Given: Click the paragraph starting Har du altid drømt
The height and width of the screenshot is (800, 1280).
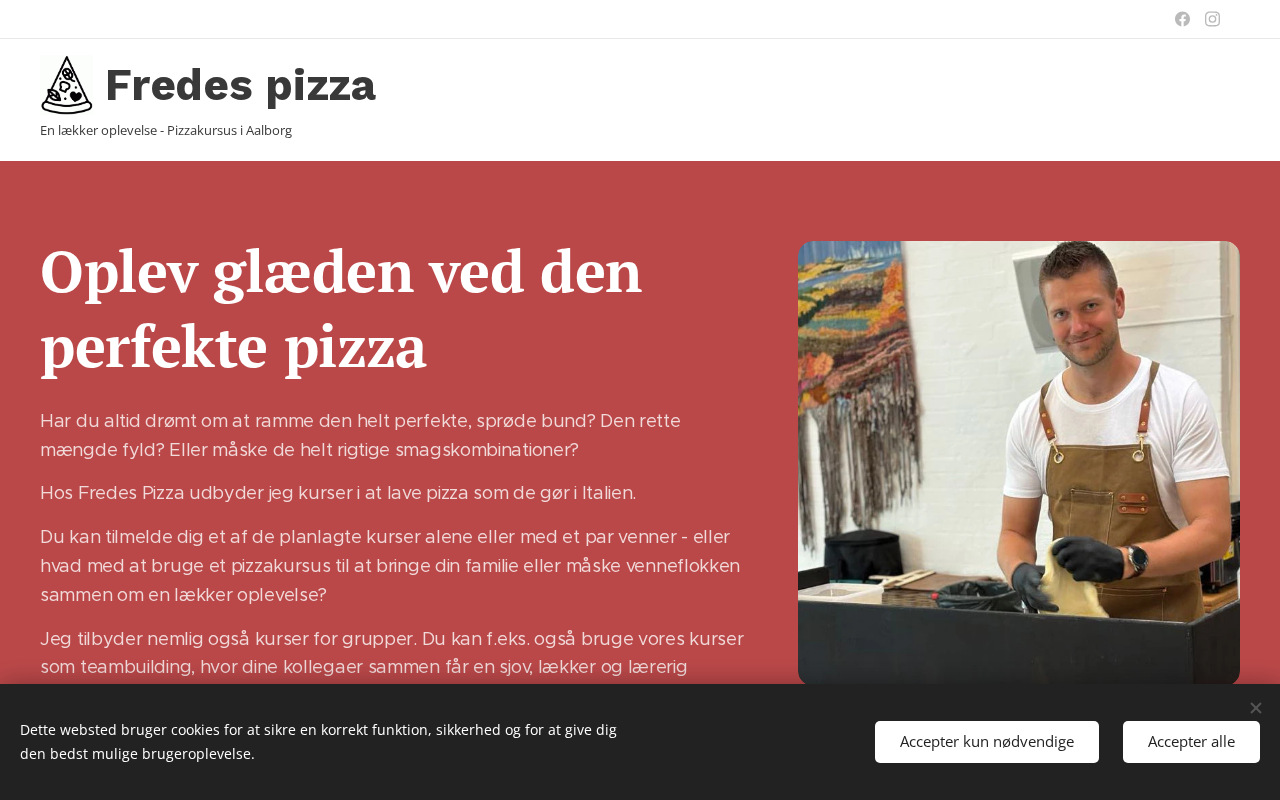Looking at the screenshot, I should pos(360,435).
